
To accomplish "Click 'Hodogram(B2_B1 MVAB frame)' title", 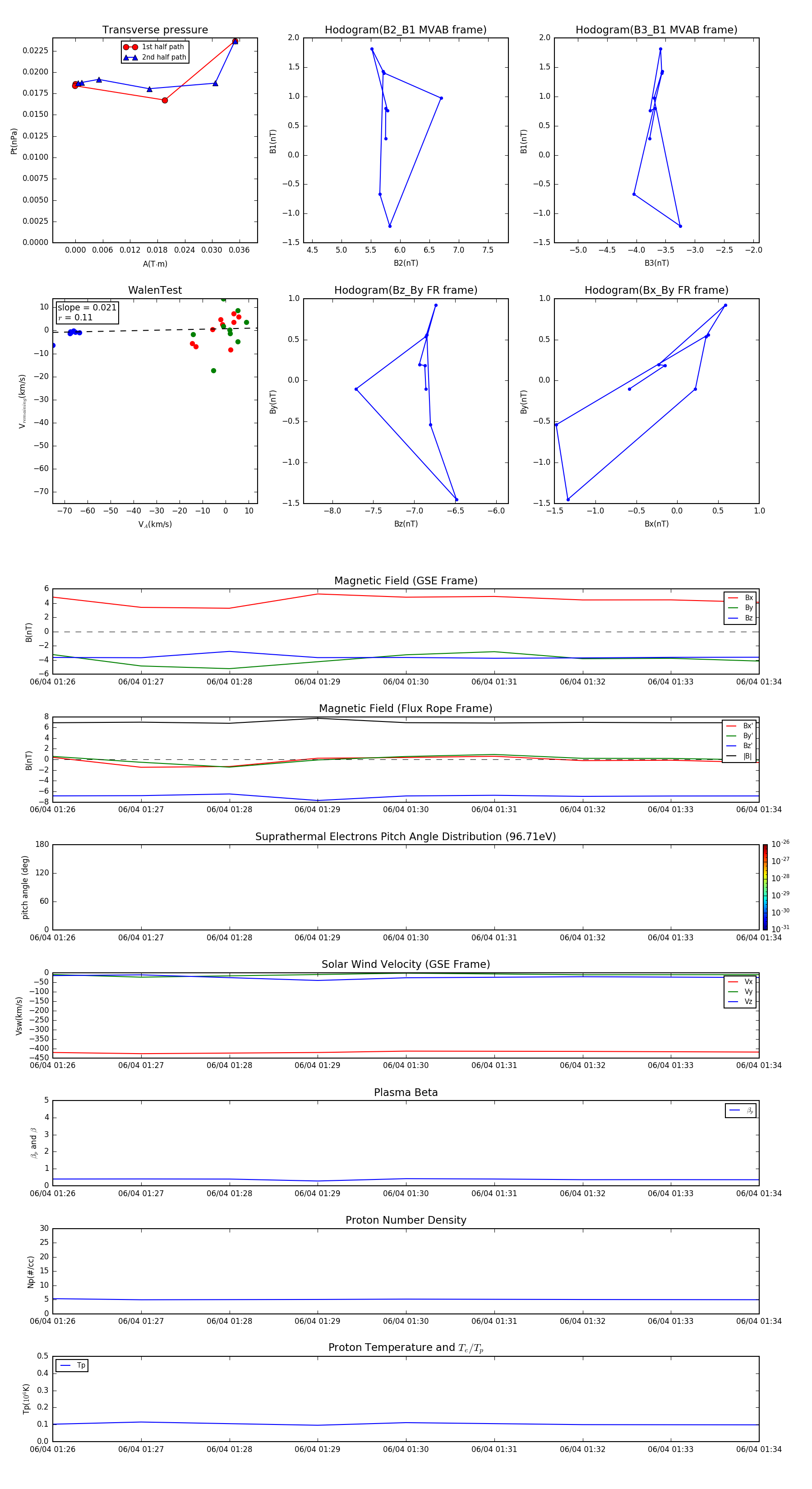I will pyautogui.click(x=406, y=29).
